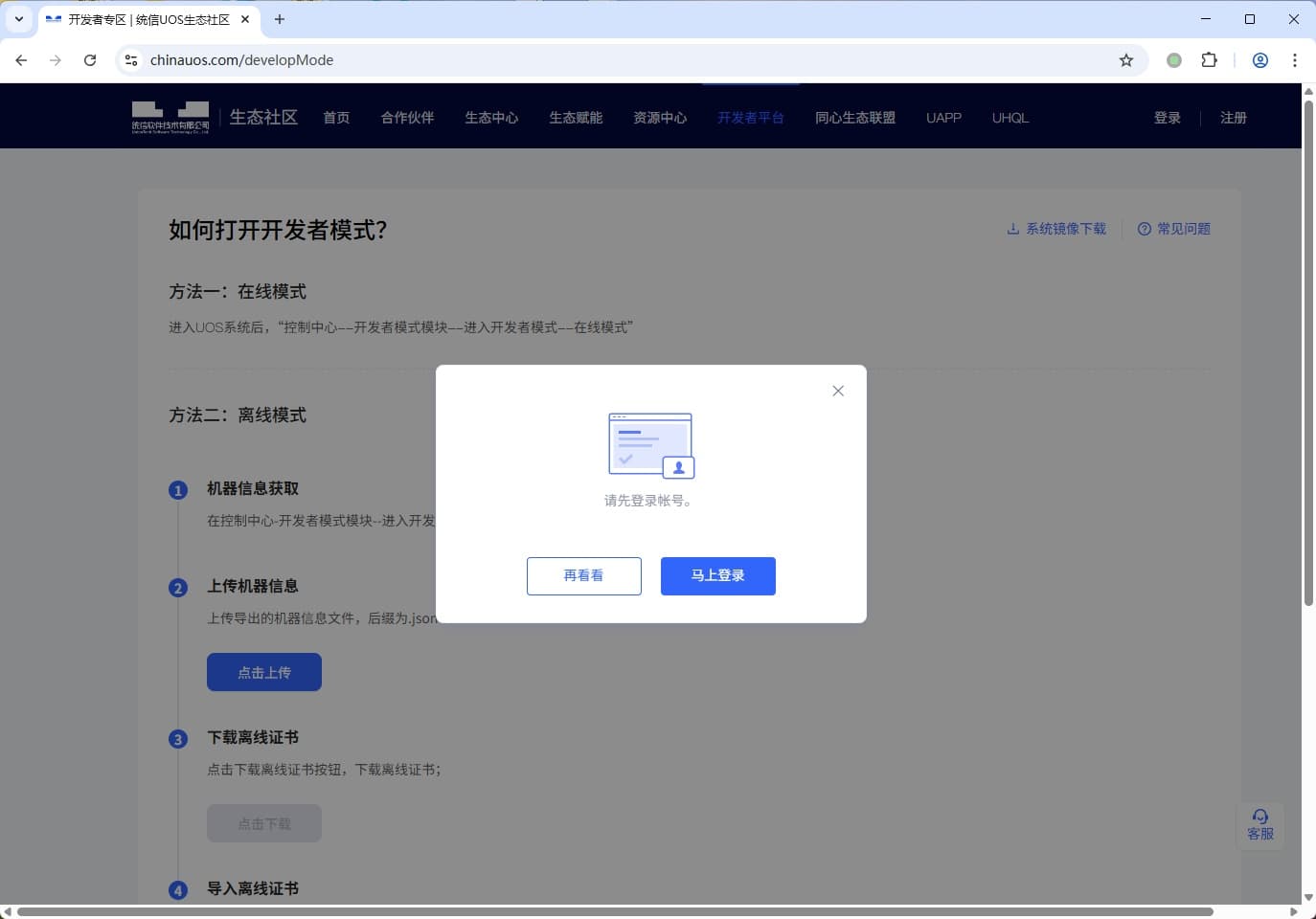This screenshot has height=919, width=1316.
Task: Click the 系统镜像下载 link
Action: [1056, 229]
